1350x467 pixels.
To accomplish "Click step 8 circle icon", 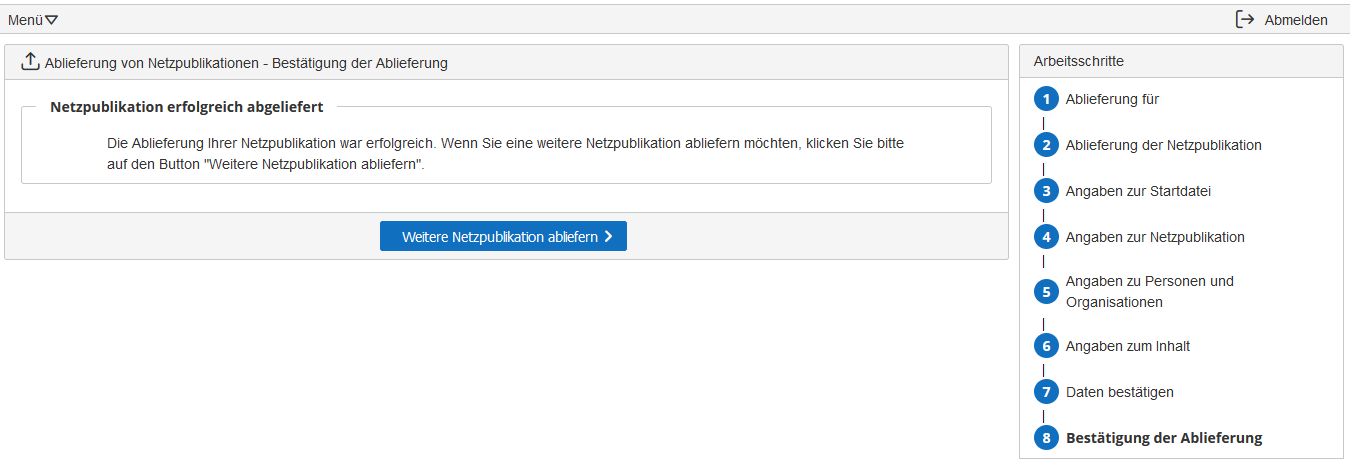I will click(1046, 438).
